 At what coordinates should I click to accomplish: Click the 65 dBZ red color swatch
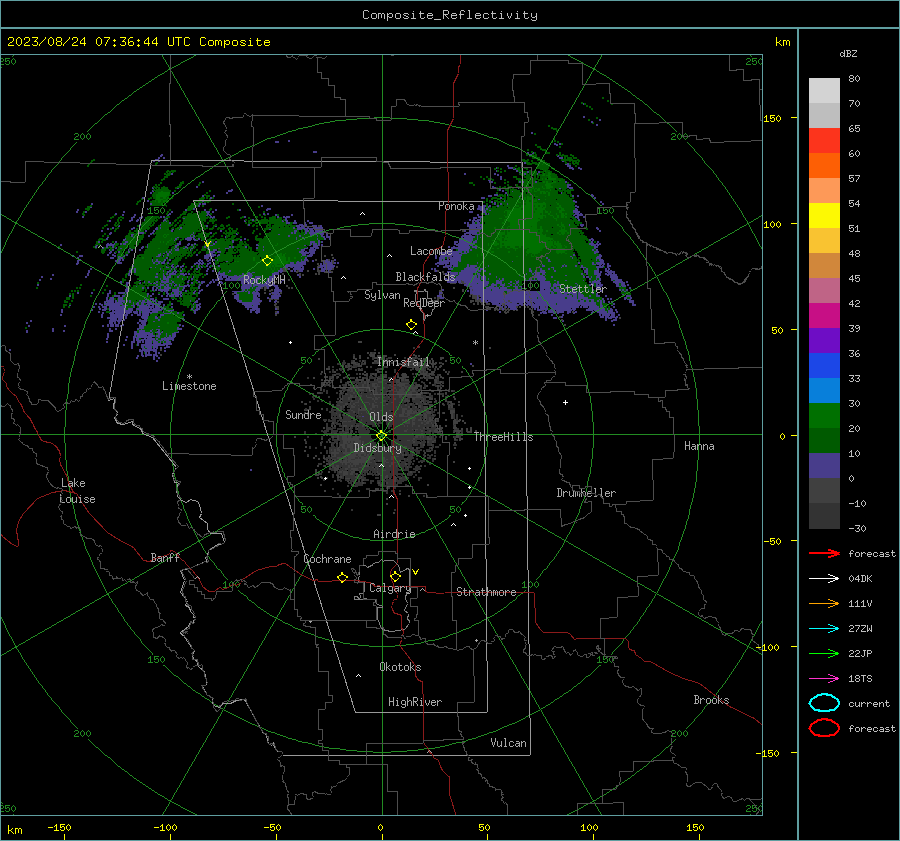point(824,141)
